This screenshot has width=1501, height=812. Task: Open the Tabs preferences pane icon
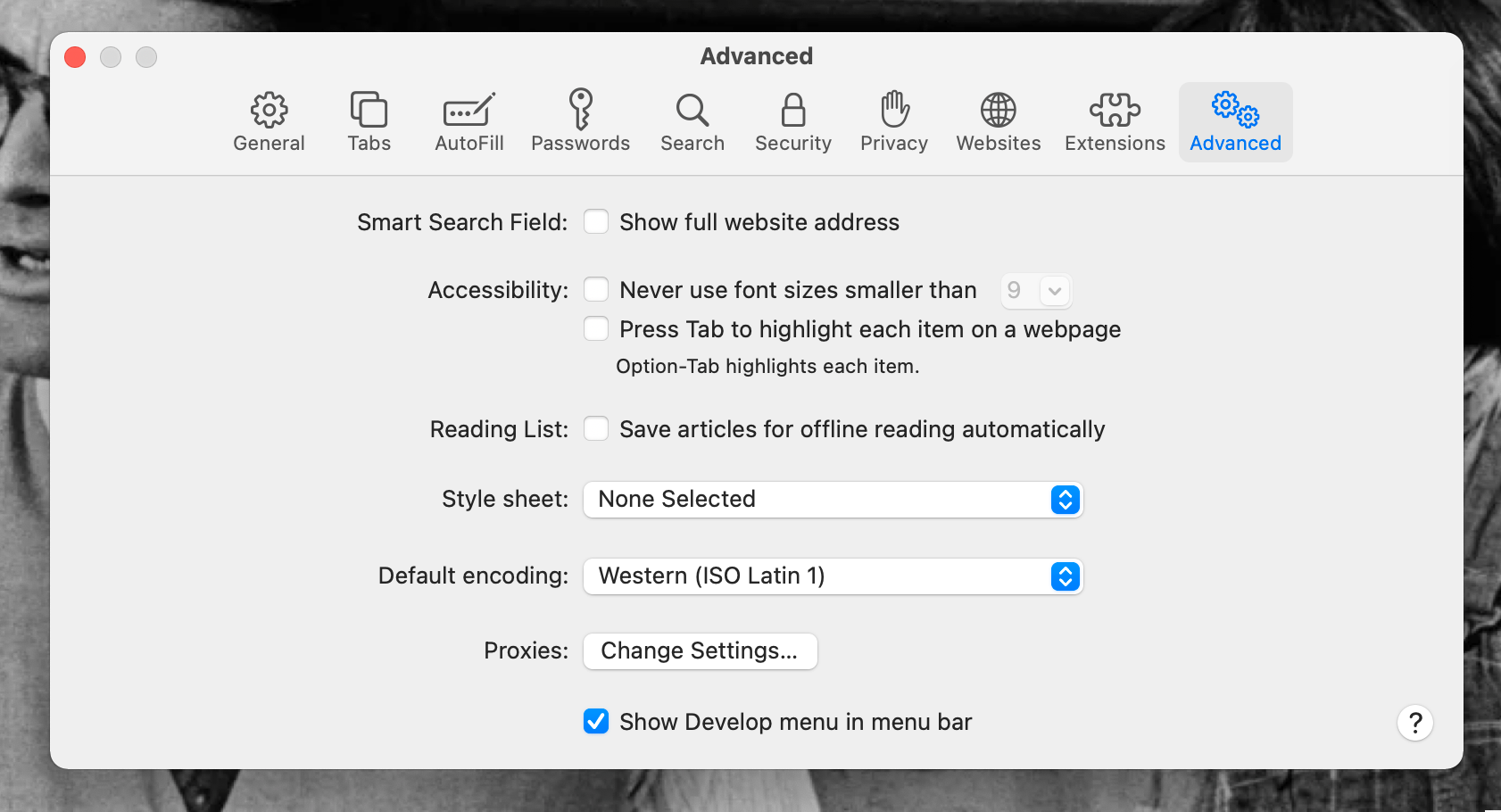tap(369, 111)
